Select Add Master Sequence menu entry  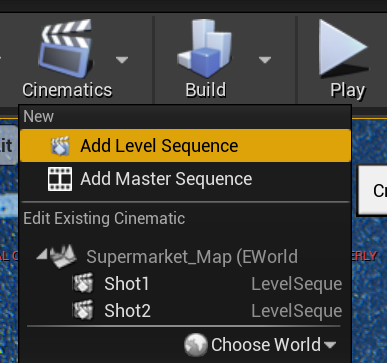coord(185,179)
